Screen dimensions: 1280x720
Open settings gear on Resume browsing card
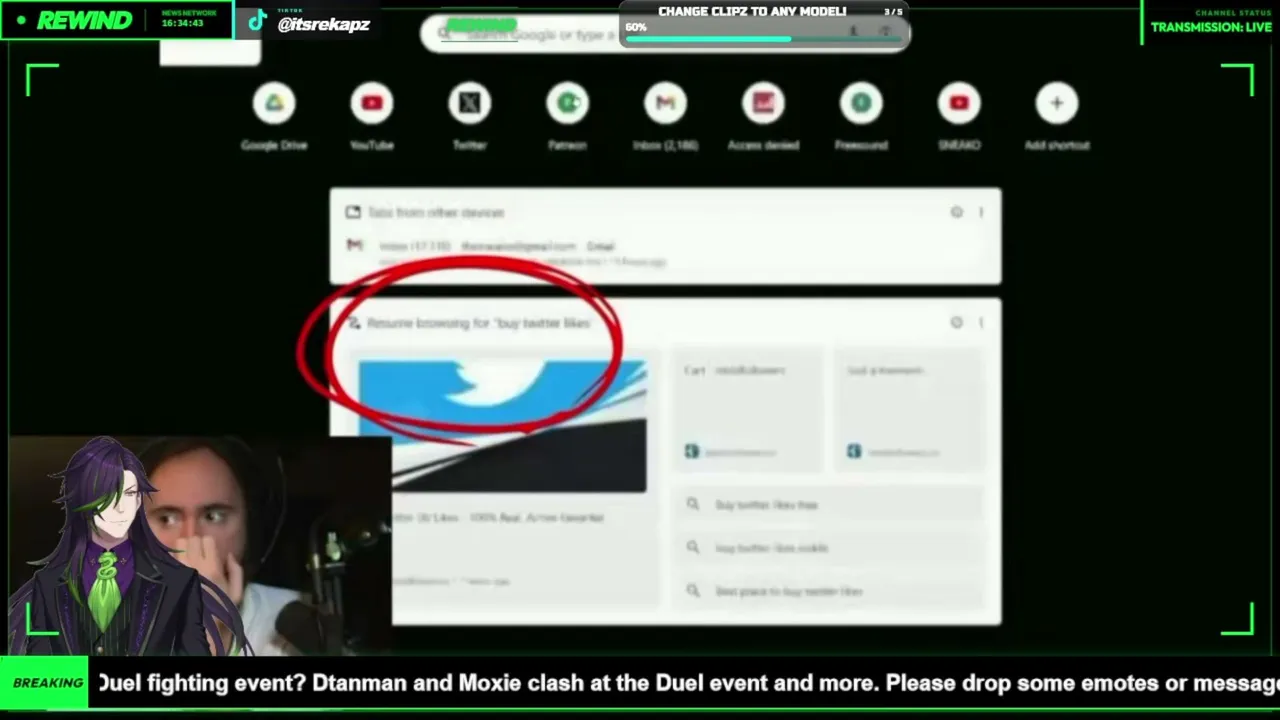(957, 322)
